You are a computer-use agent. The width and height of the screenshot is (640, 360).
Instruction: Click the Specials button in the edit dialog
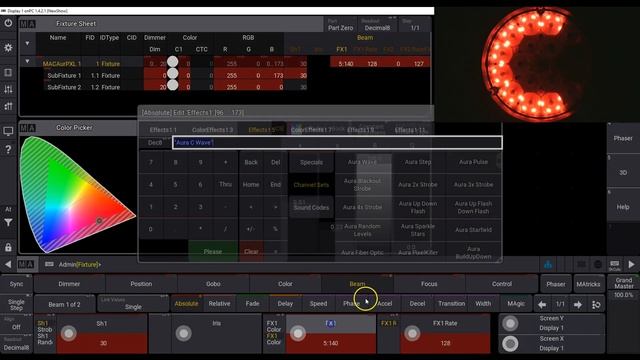(311, 162)
